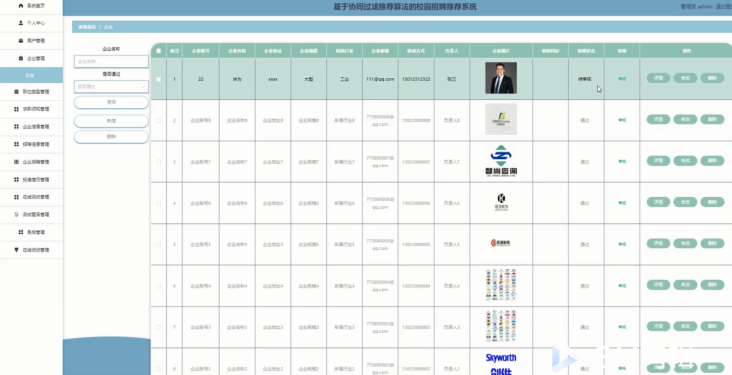Check the checkbox for row 企业账号5
The height and width of the screenshot is (375, 732).
pyautogui.click(x=159, y=244)
